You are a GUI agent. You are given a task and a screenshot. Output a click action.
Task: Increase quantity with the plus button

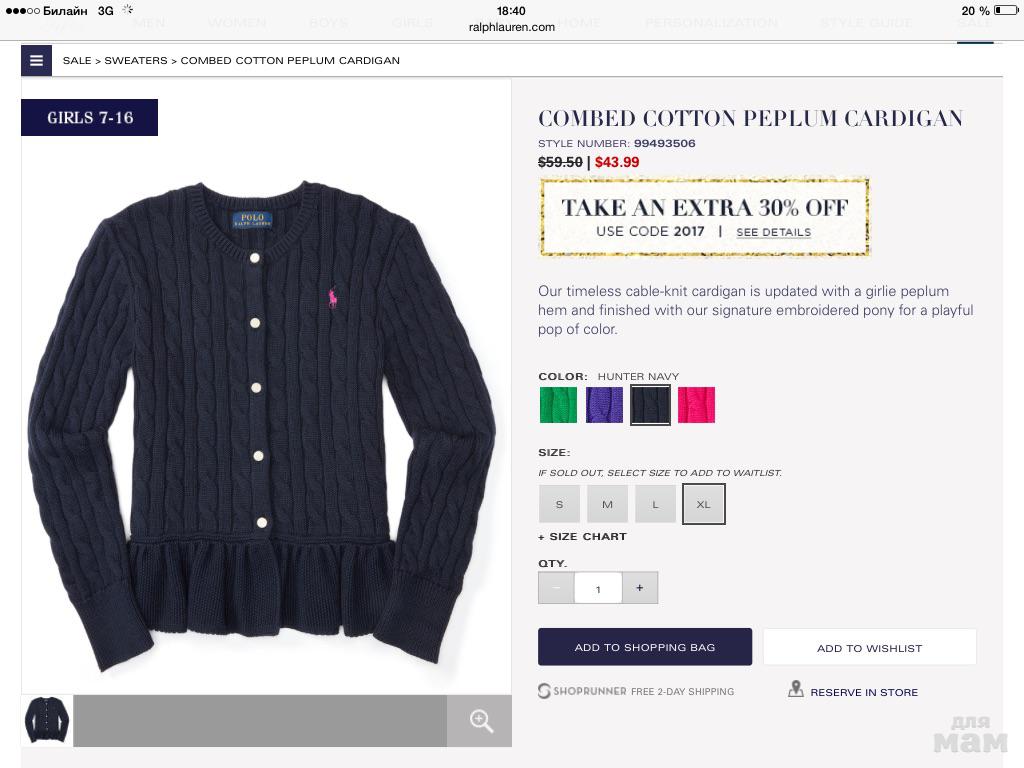click(x=639, y=588)
